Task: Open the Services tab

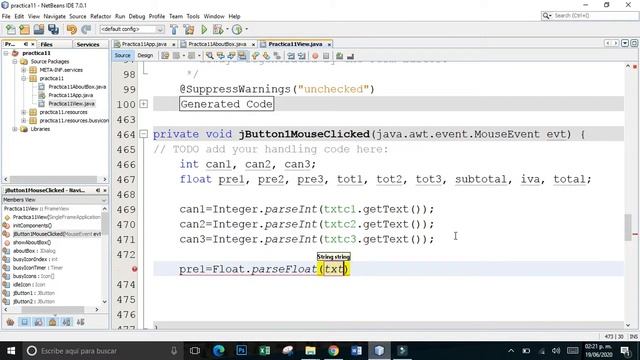Action: pyautogui.click(x=88, y=44)
